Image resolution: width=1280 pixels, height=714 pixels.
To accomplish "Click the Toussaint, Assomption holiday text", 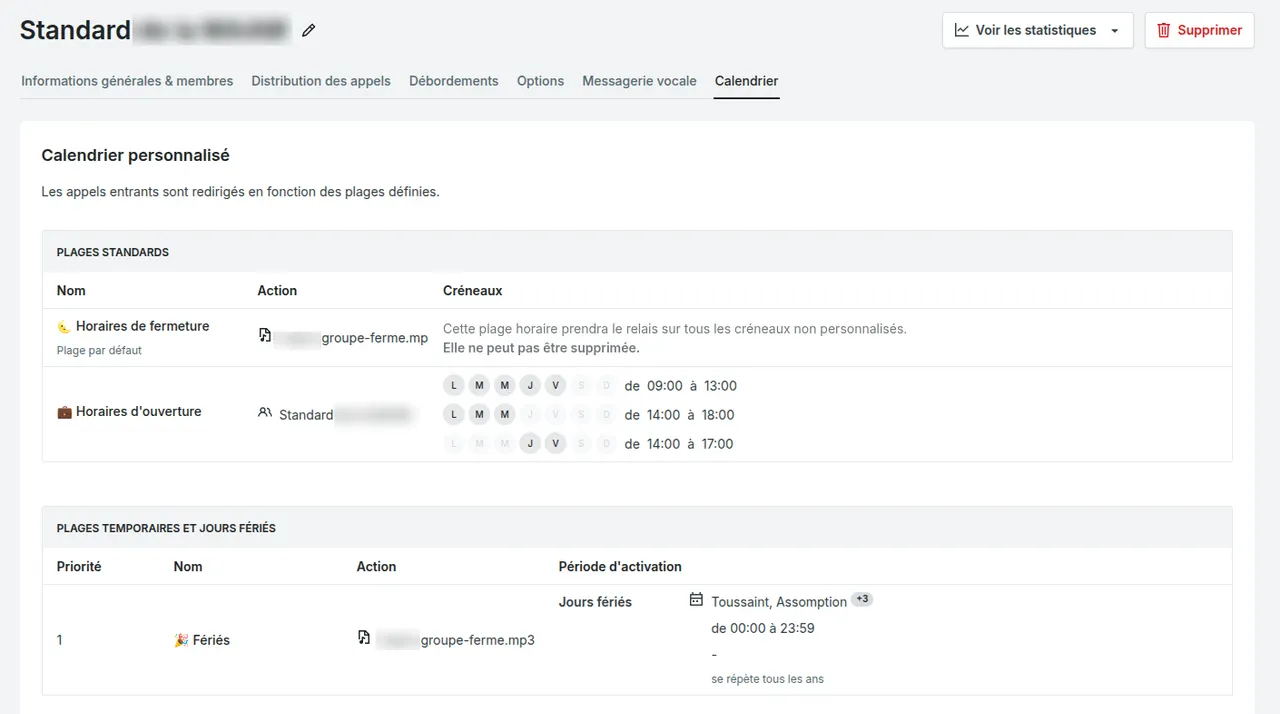I will (779, 602).
